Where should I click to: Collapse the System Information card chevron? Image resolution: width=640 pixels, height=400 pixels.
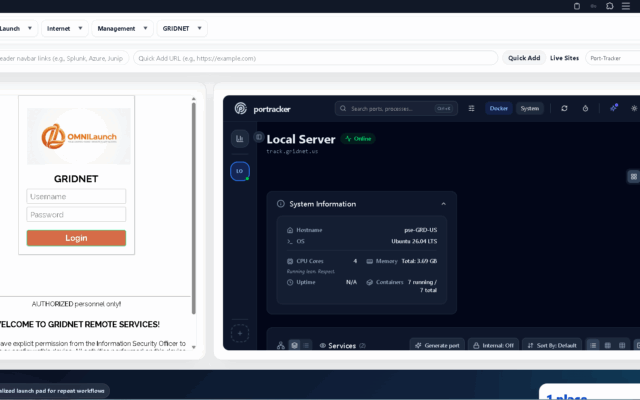444,204
